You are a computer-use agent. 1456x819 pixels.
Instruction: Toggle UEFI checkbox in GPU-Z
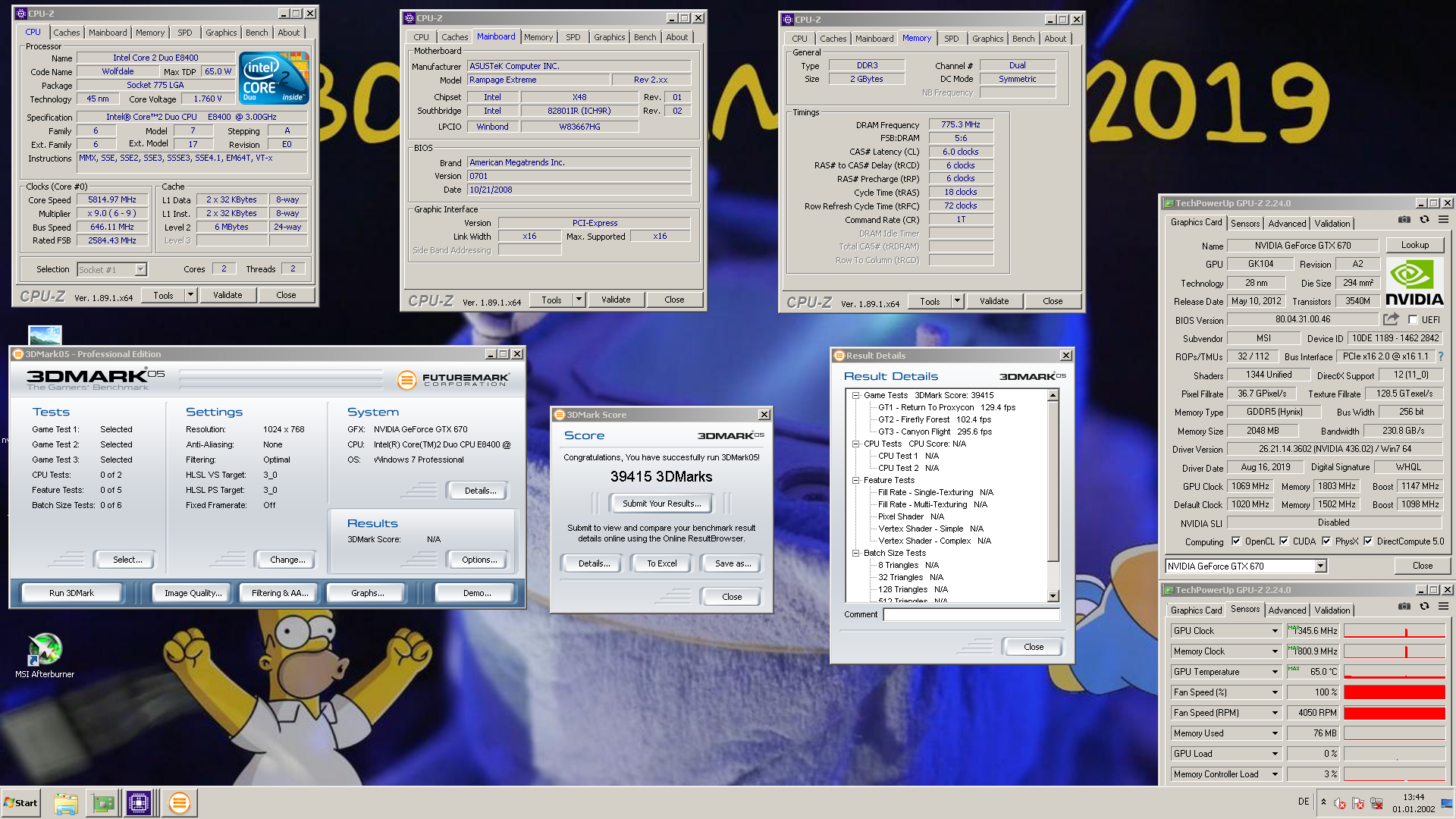tap(1413, 320)
